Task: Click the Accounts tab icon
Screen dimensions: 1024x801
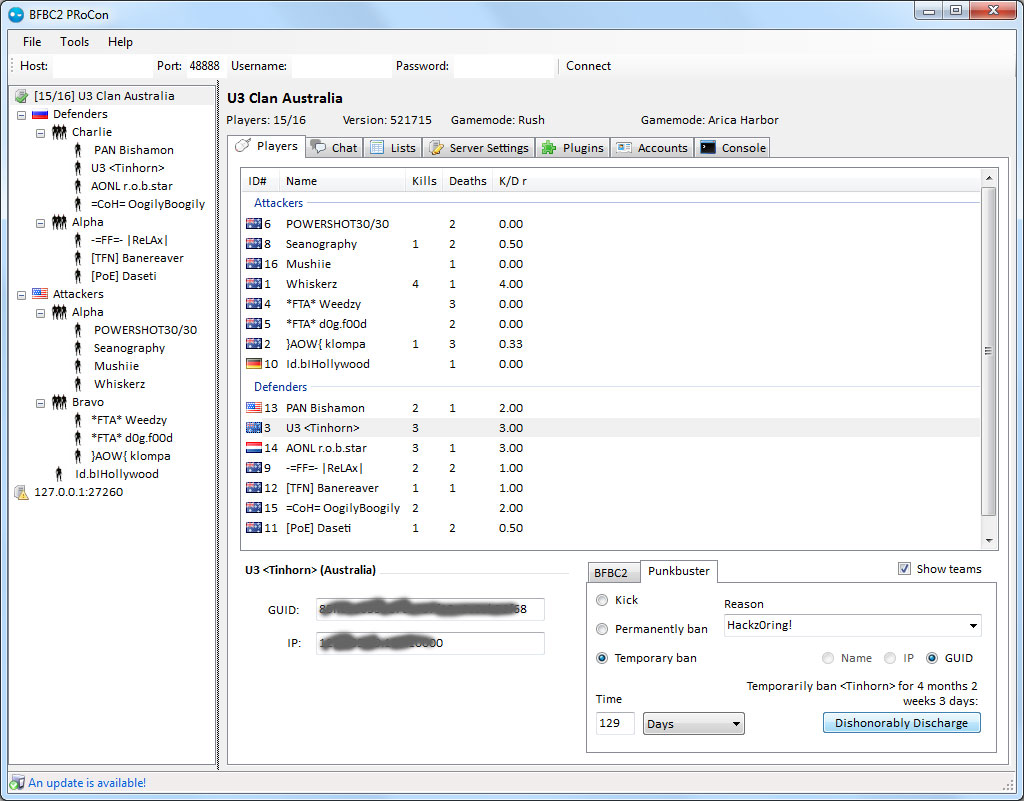Action: click(x=624, y=148)
